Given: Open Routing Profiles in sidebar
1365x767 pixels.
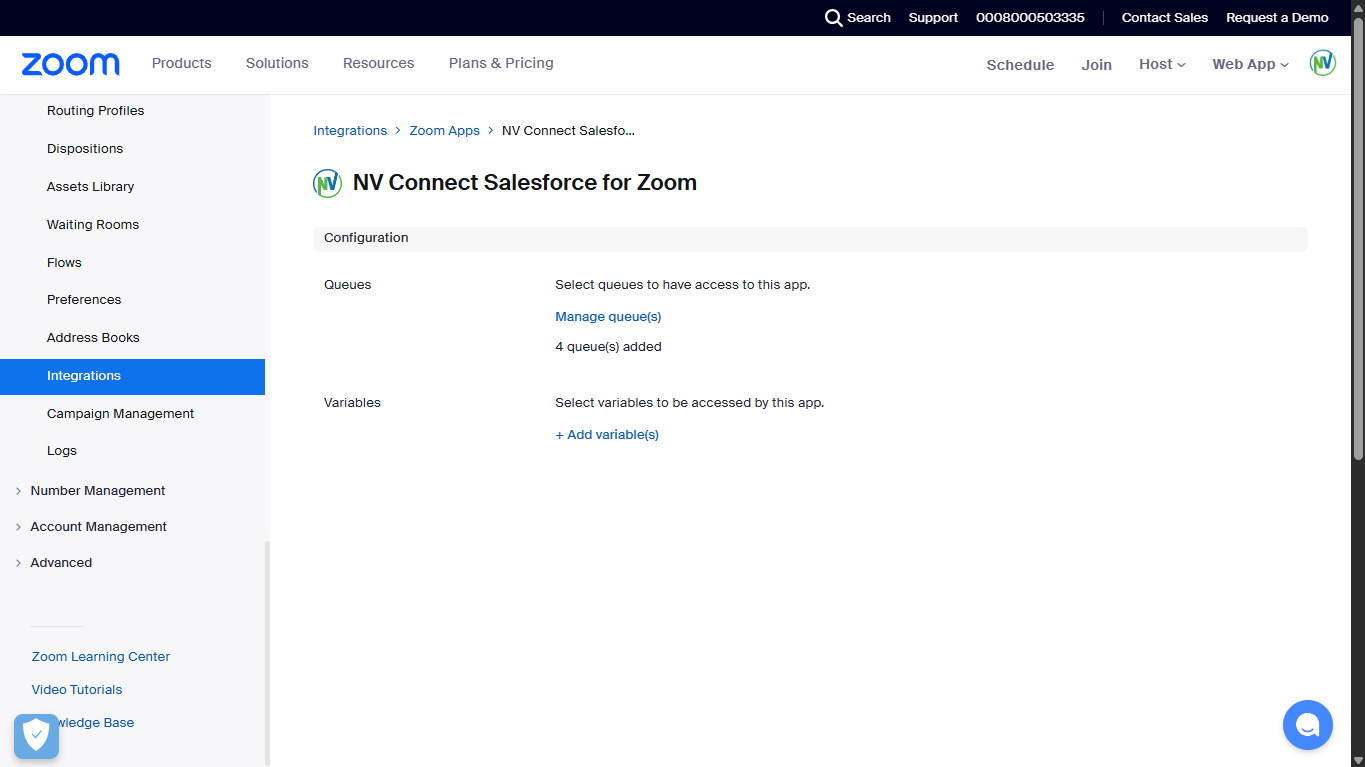Looking at the screenshot, I should pos(96,111).
